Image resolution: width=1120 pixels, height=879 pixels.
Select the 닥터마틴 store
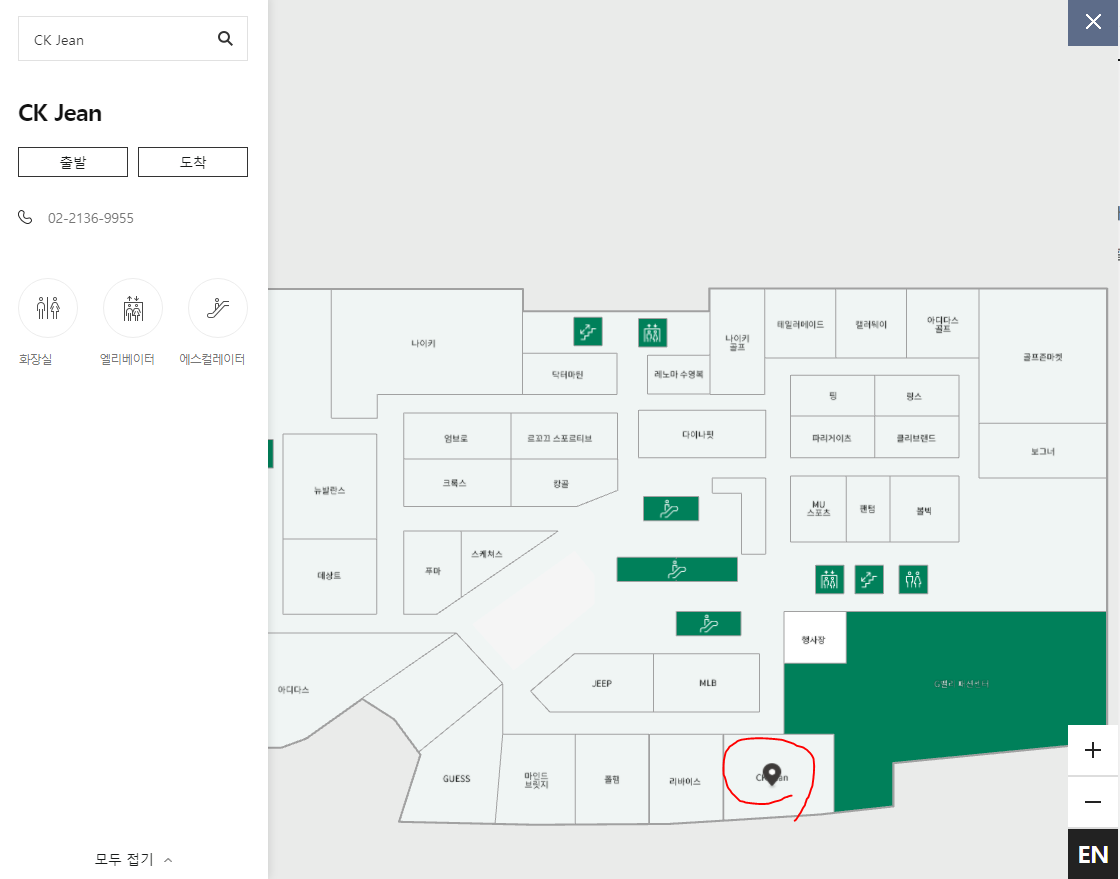point(568,374)
